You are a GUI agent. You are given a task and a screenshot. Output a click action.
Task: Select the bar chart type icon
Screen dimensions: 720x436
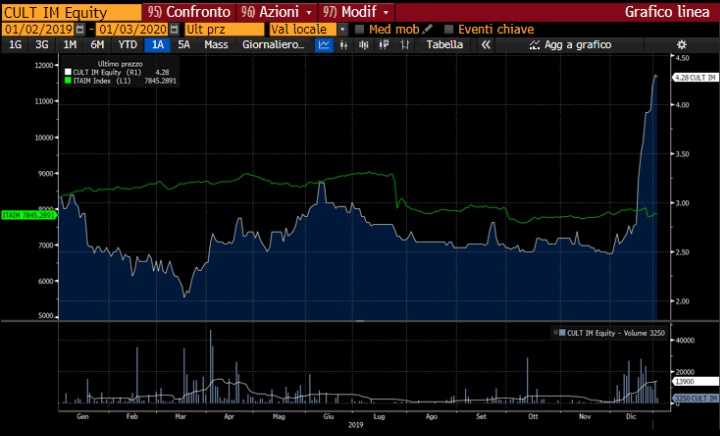point(343,45)
